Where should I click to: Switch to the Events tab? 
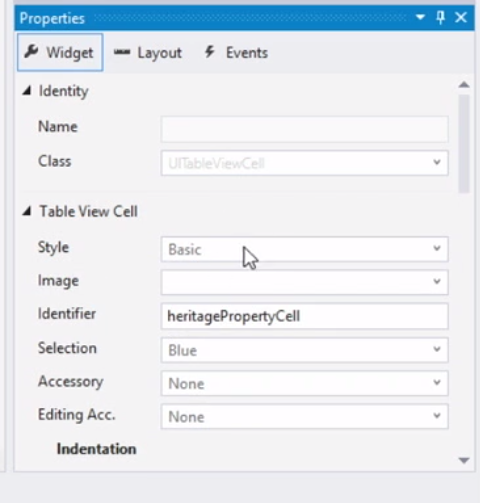click(237, 53)
